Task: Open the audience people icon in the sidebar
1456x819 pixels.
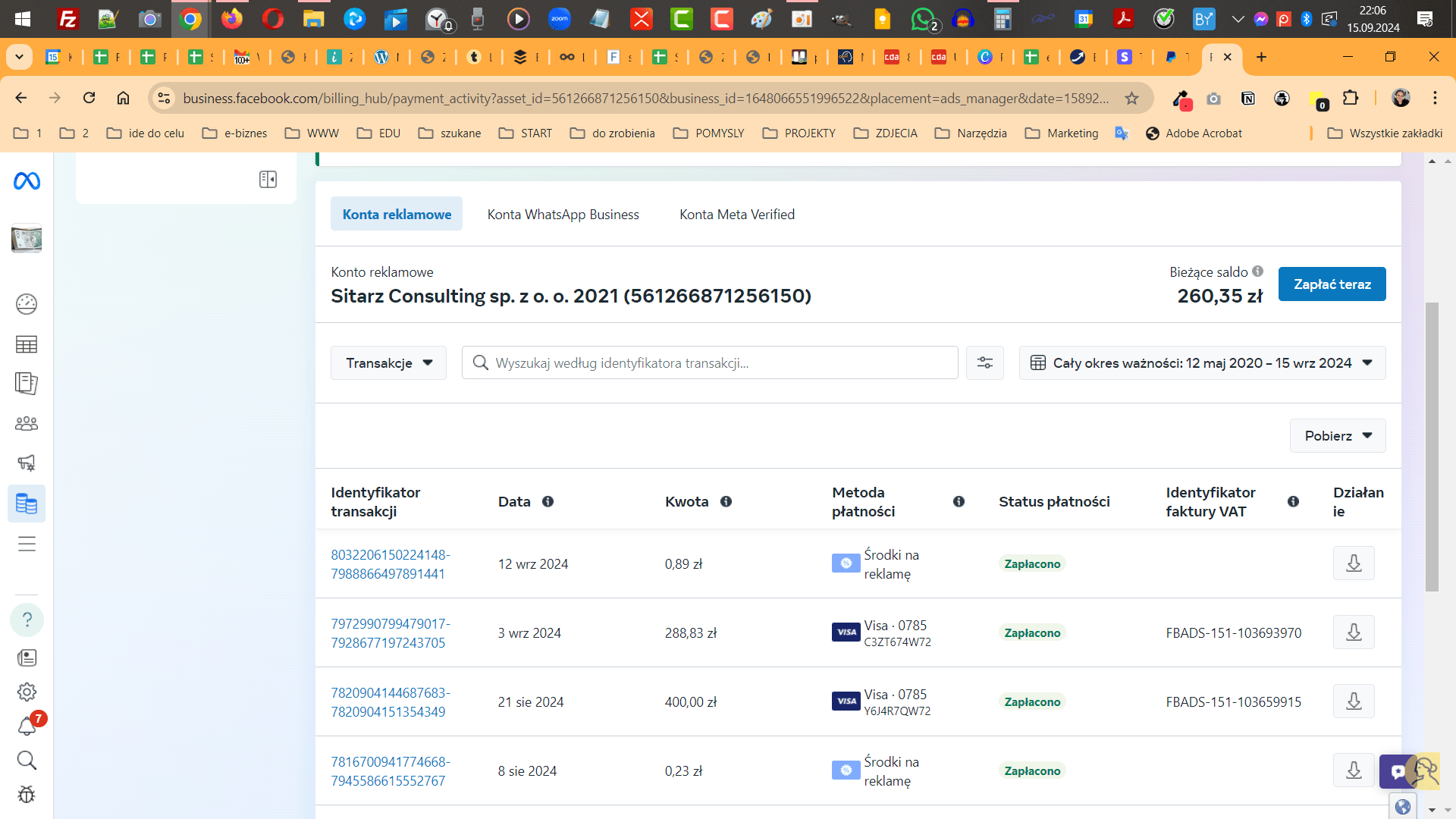Action: tap(27, 423)
